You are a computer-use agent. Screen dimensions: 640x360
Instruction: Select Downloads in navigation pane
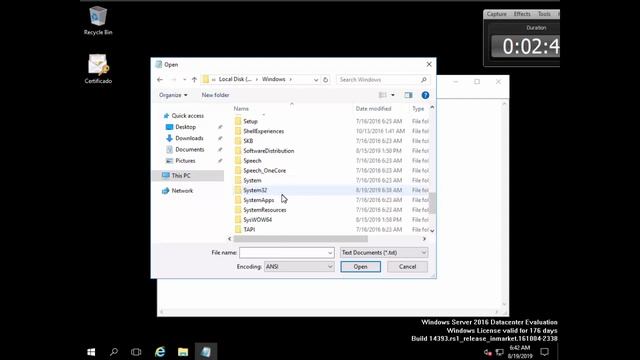coord(189,138)
